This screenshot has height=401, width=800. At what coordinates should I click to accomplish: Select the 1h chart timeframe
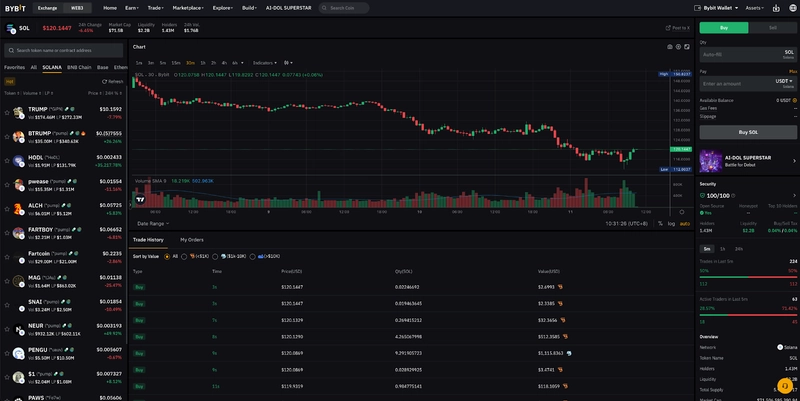tap(204, 62)
